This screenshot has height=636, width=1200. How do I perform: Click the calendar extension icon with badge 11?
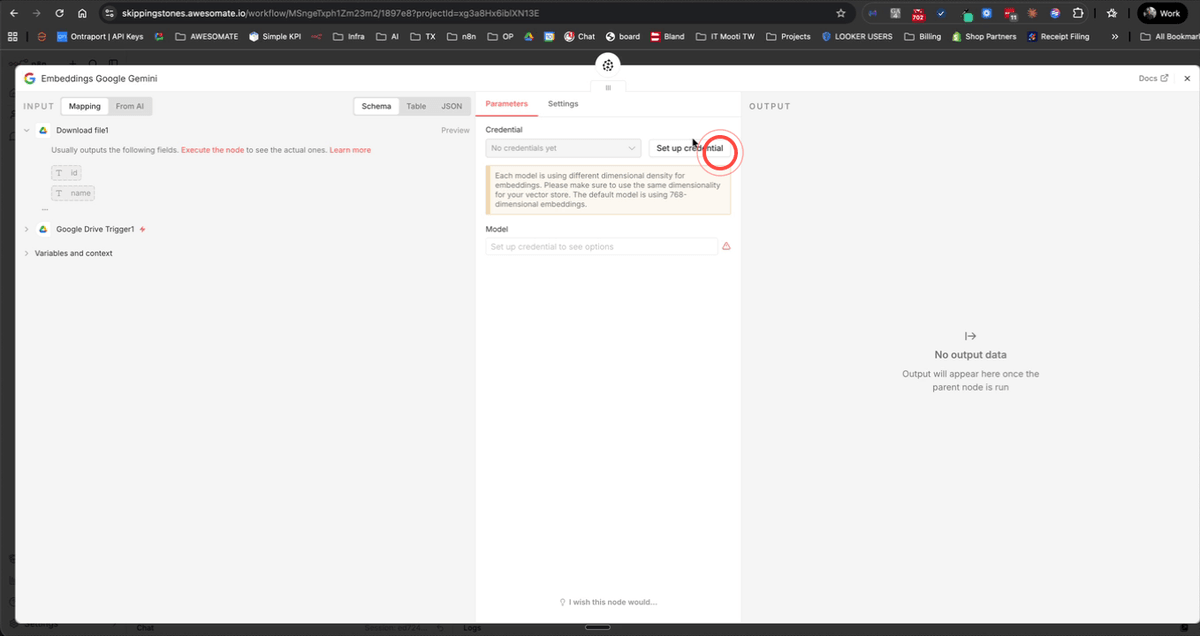point(1010,14)
